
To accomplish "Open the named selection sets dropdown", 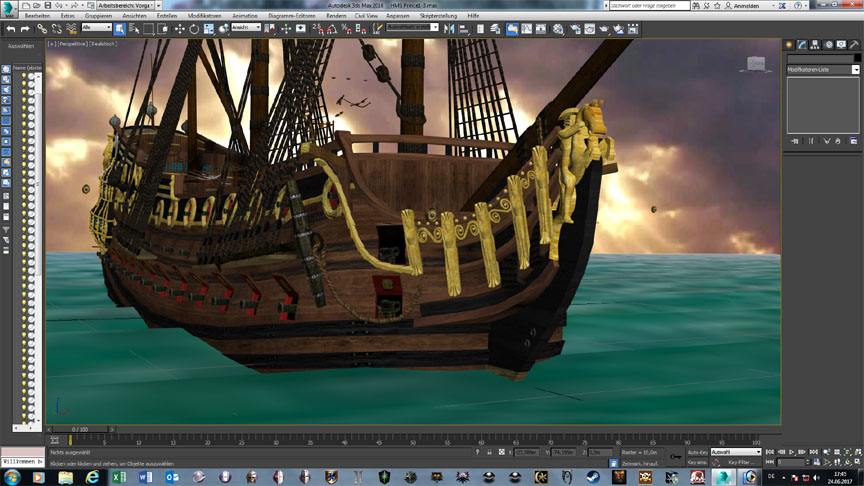I will click(412, 27).
